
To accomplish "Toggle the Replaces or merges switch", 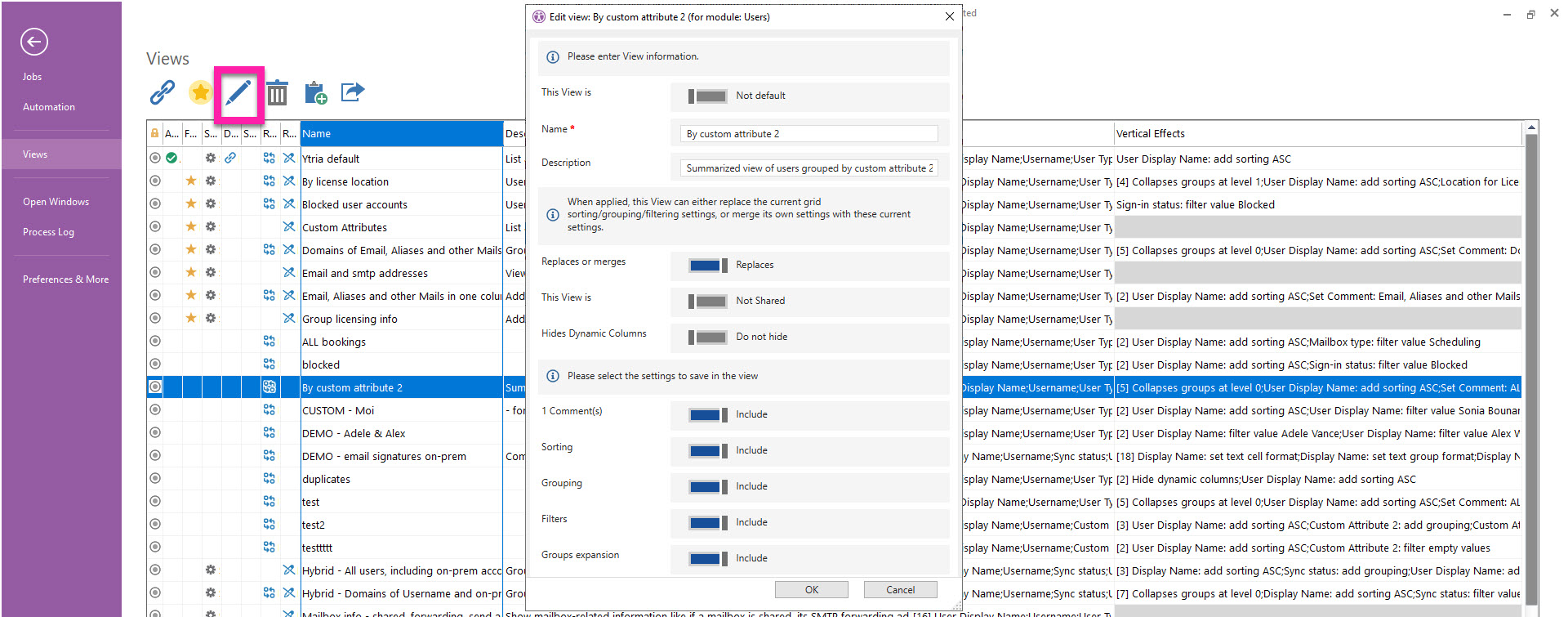I will (707, 266).
